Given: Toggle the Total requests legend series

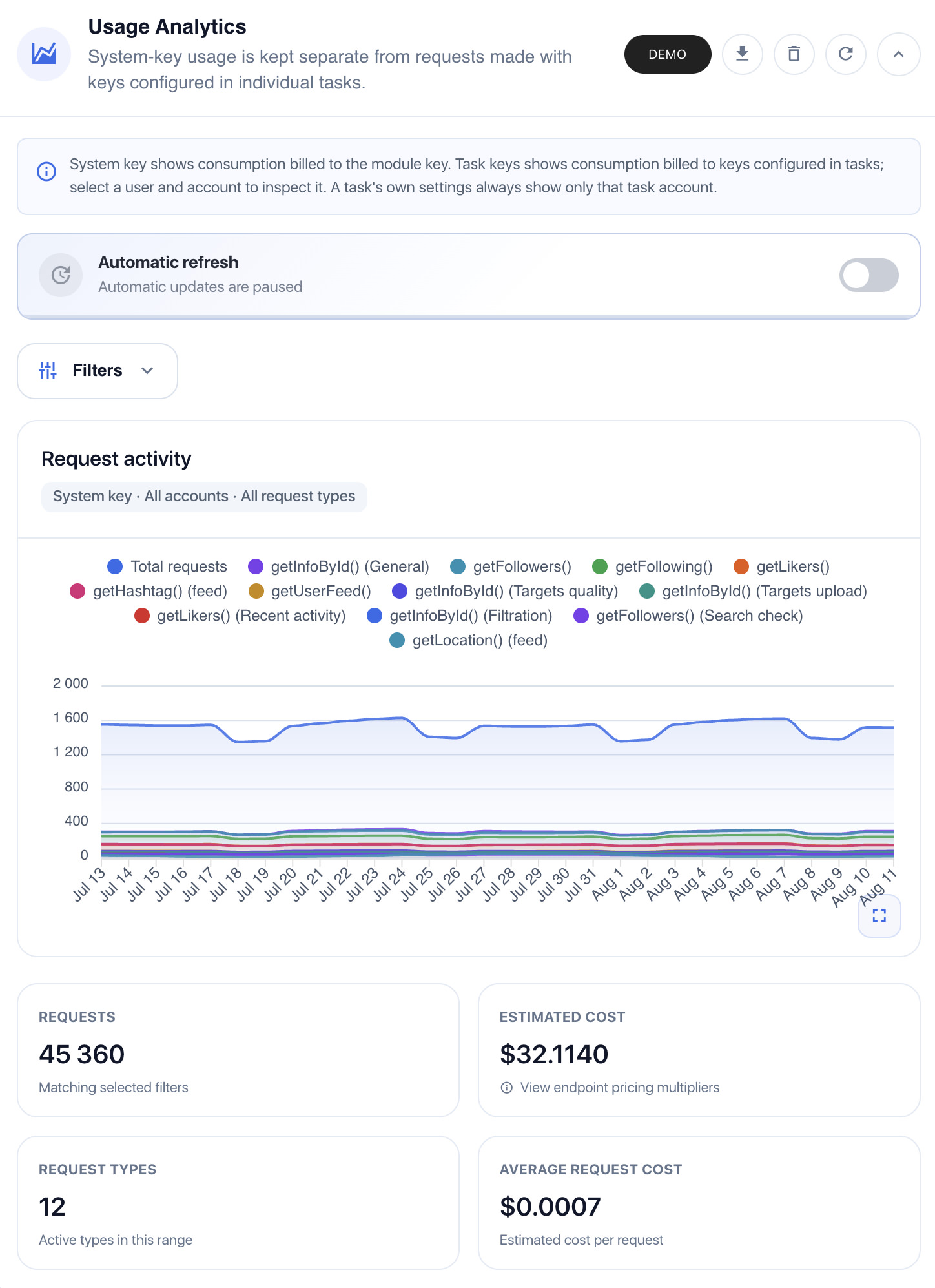Looking at the screenshot, I should (167, 566).
